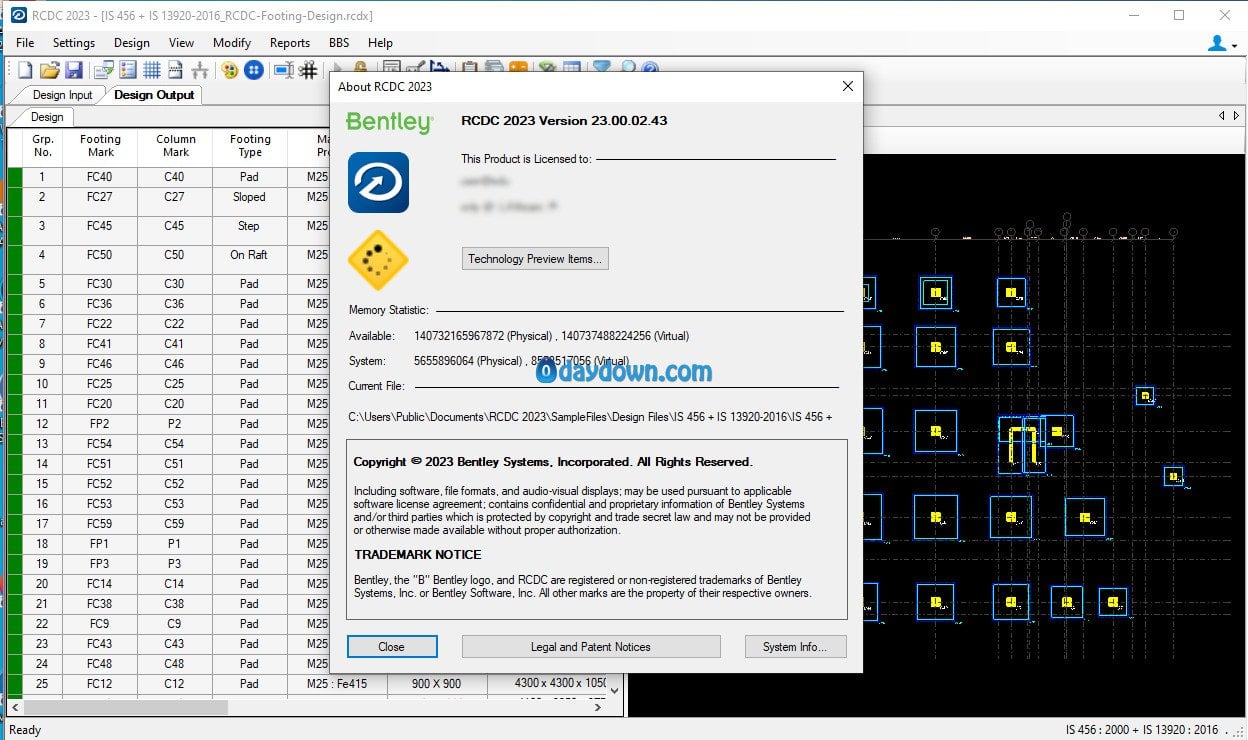1248x740 pixels.
Task: Click the Footing Type column header
Action: pos(250,146)
